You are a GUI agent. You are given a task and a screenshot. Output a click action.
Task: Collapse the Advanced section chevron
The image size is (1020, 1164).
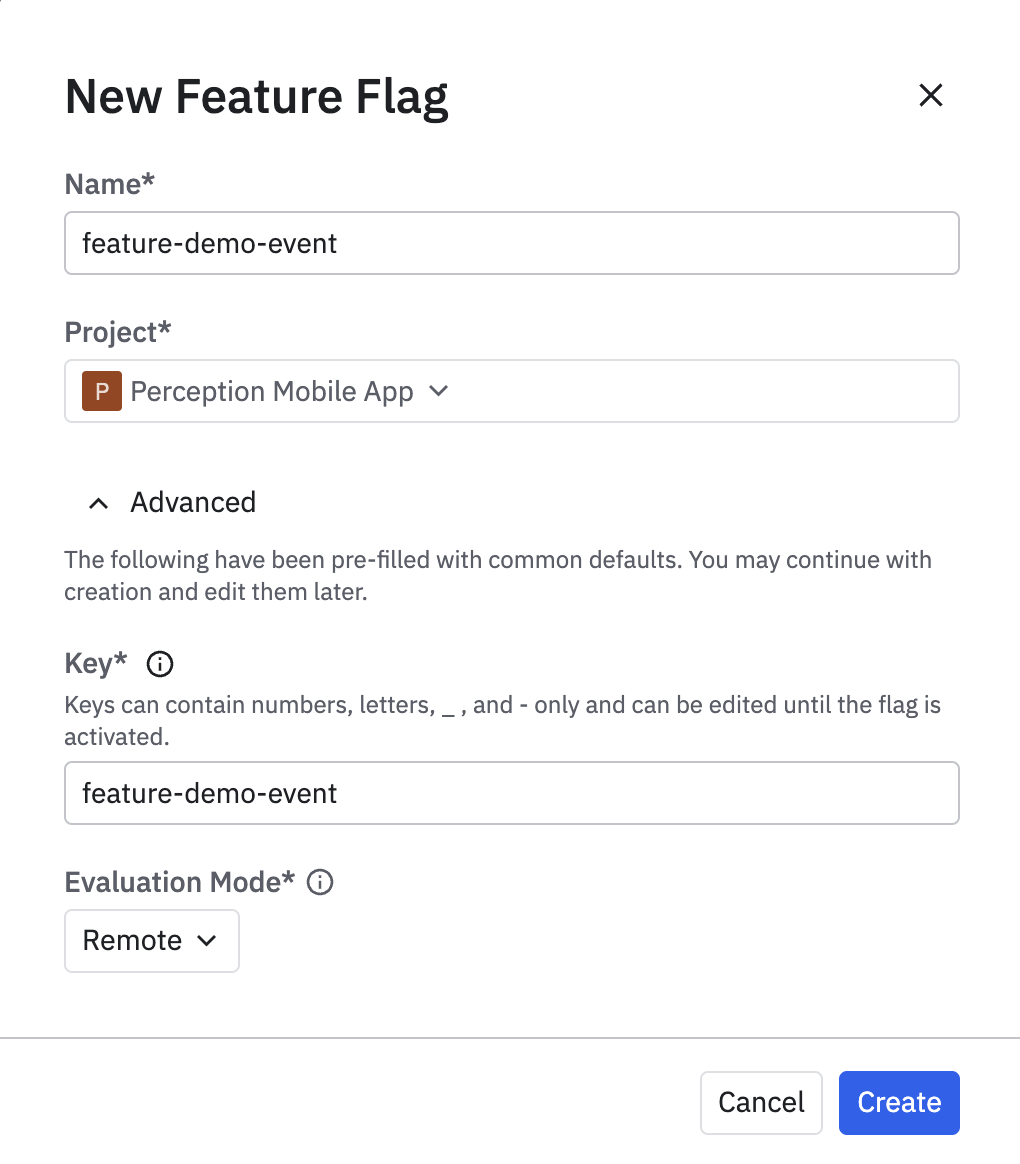tap(97, 503)
